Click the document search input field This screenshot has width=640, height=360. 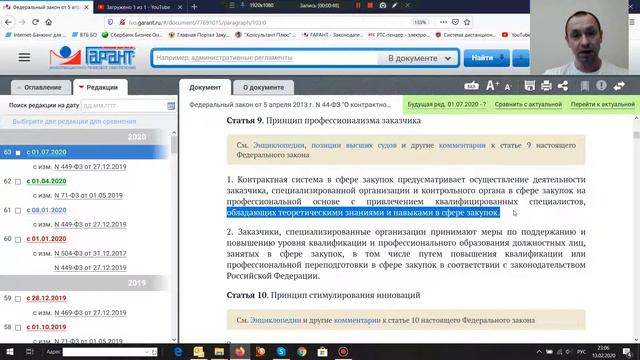(x=265, y=58)
